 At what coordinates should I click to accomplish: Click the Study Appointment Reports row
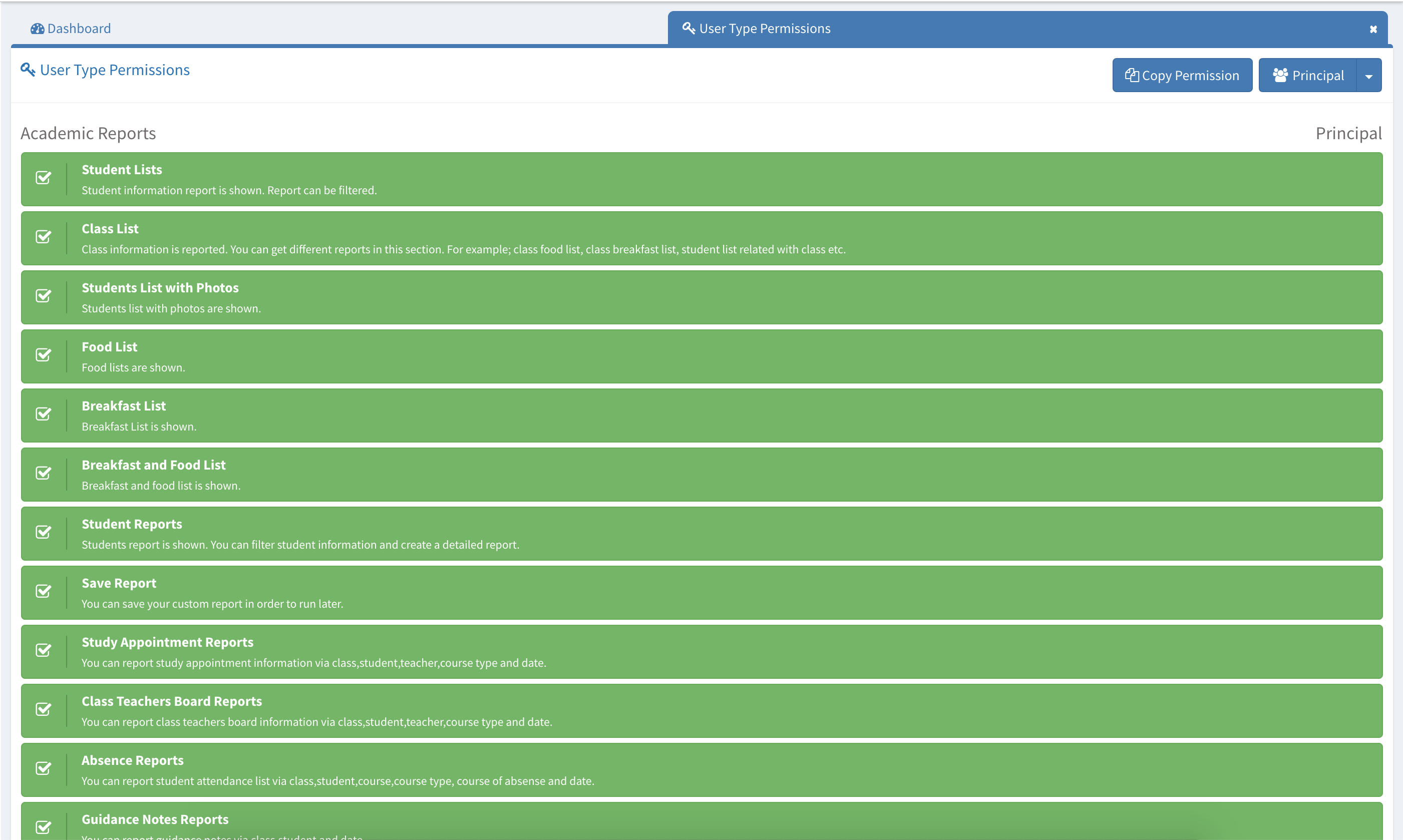[x=701, y=651]
